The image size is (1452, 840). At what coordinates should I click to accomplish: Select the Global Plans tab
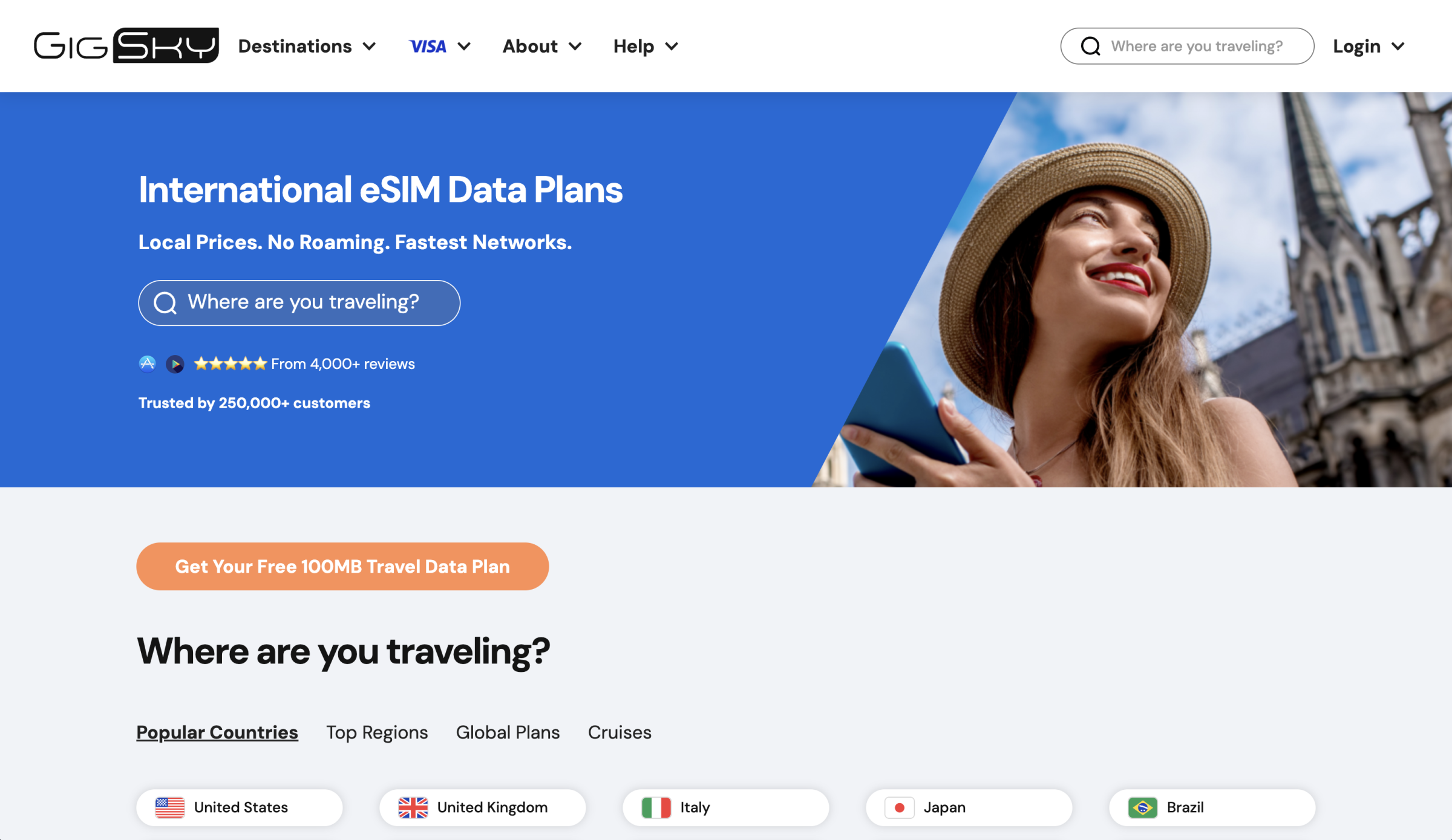(508, 731)
